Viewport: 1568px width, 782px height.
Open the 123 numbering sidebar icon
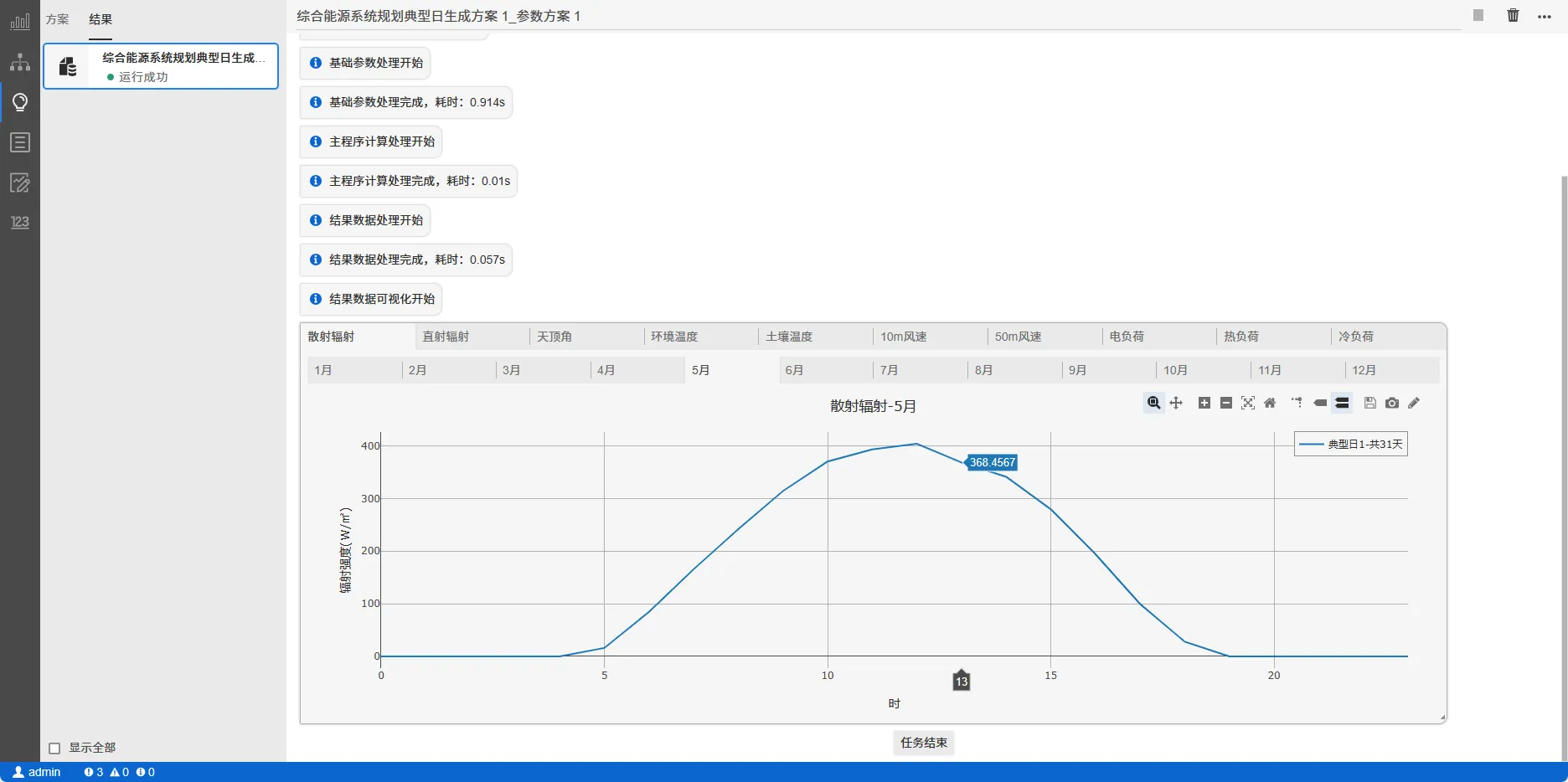tap(20, 222)
